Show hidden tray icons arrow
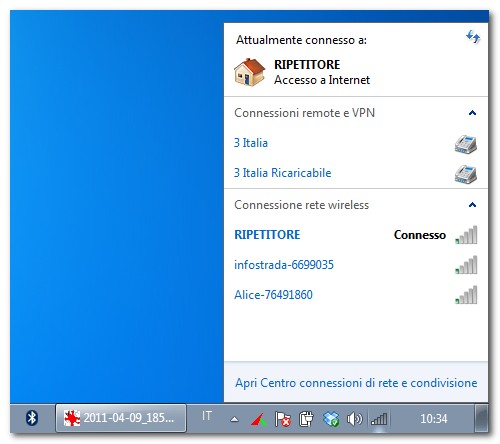This screenshot has height=444, width=500. (234, 419)
